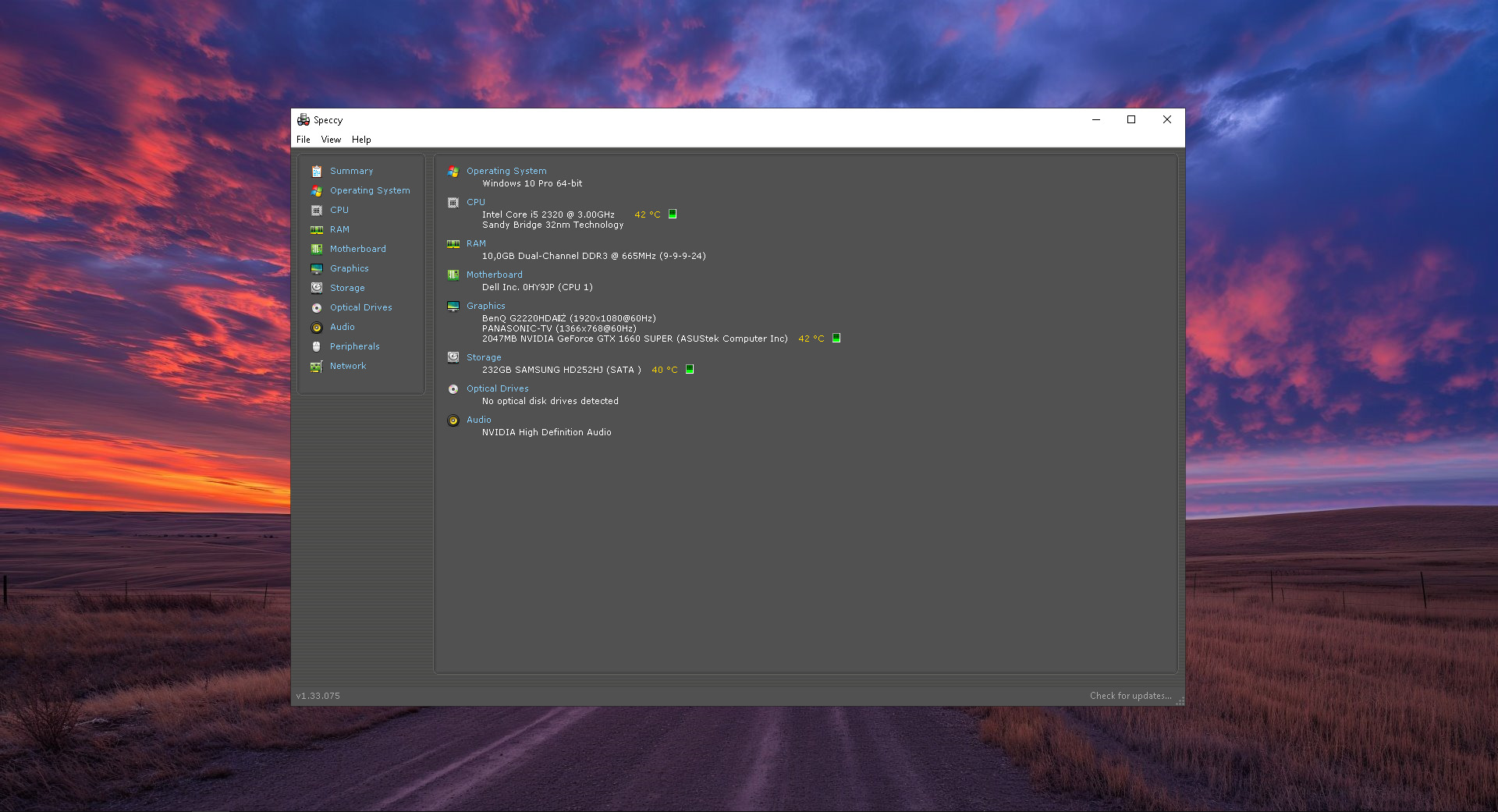
Task: Click the Windows 10 Pro 64-bit text
Action: click(532, 183)
